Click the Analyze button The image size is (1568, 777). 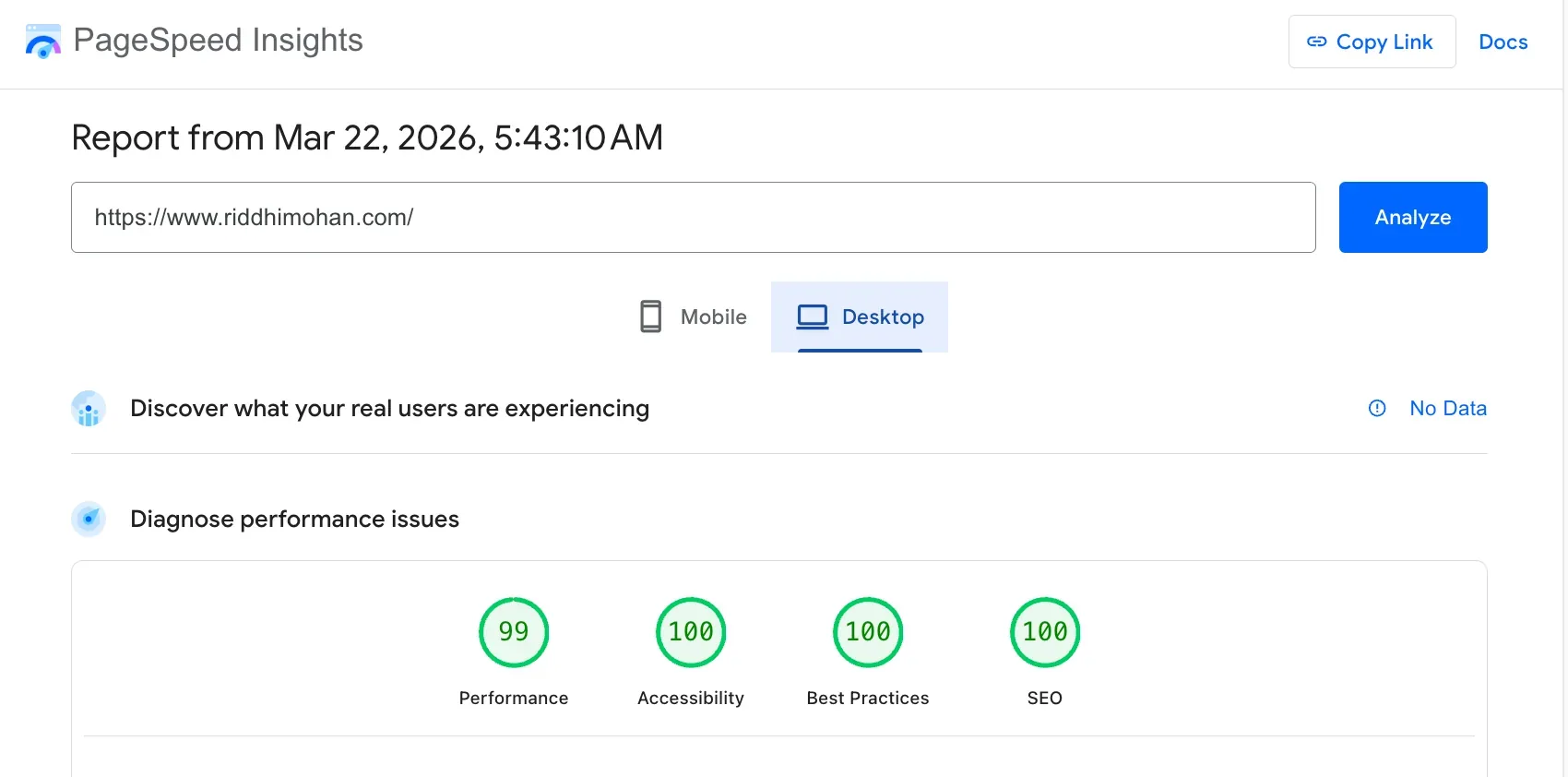[x=1412, y=217]
